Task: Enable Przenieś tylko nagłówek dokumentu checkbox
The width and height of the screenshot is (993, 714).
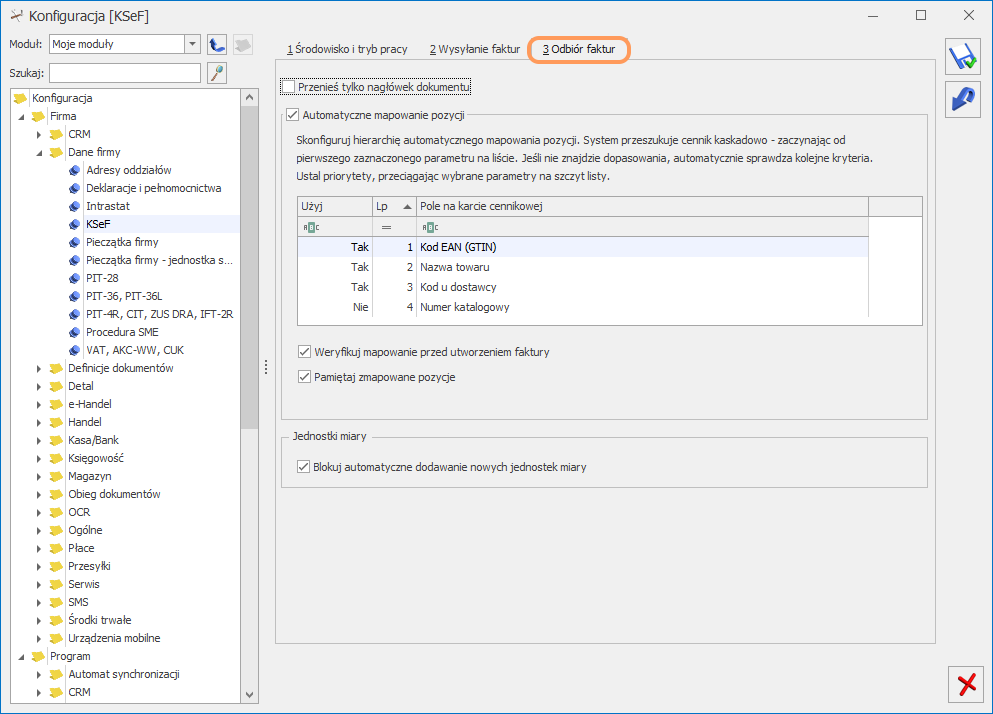Action: coord(289,87)
